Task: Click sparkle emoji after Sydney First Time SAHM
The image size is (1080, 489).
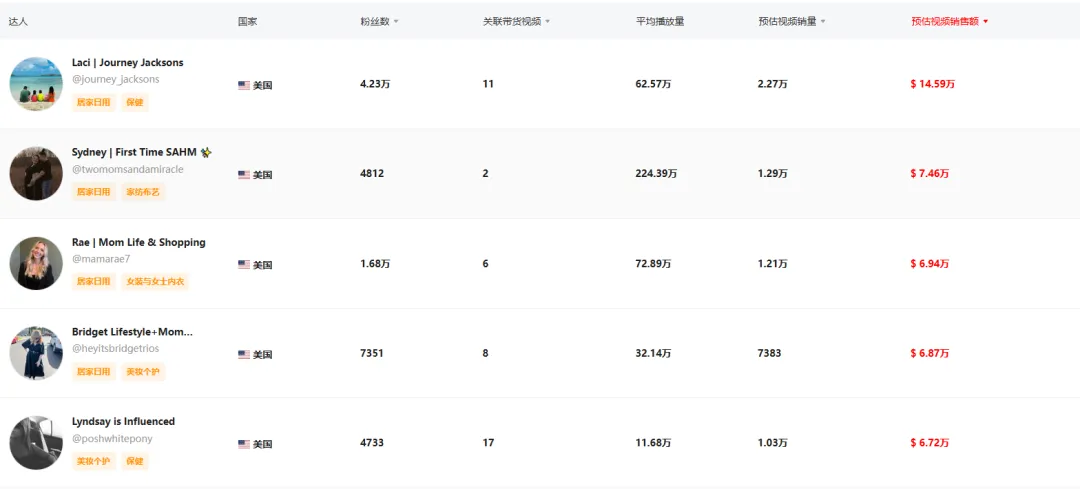Action: point(206,152)
